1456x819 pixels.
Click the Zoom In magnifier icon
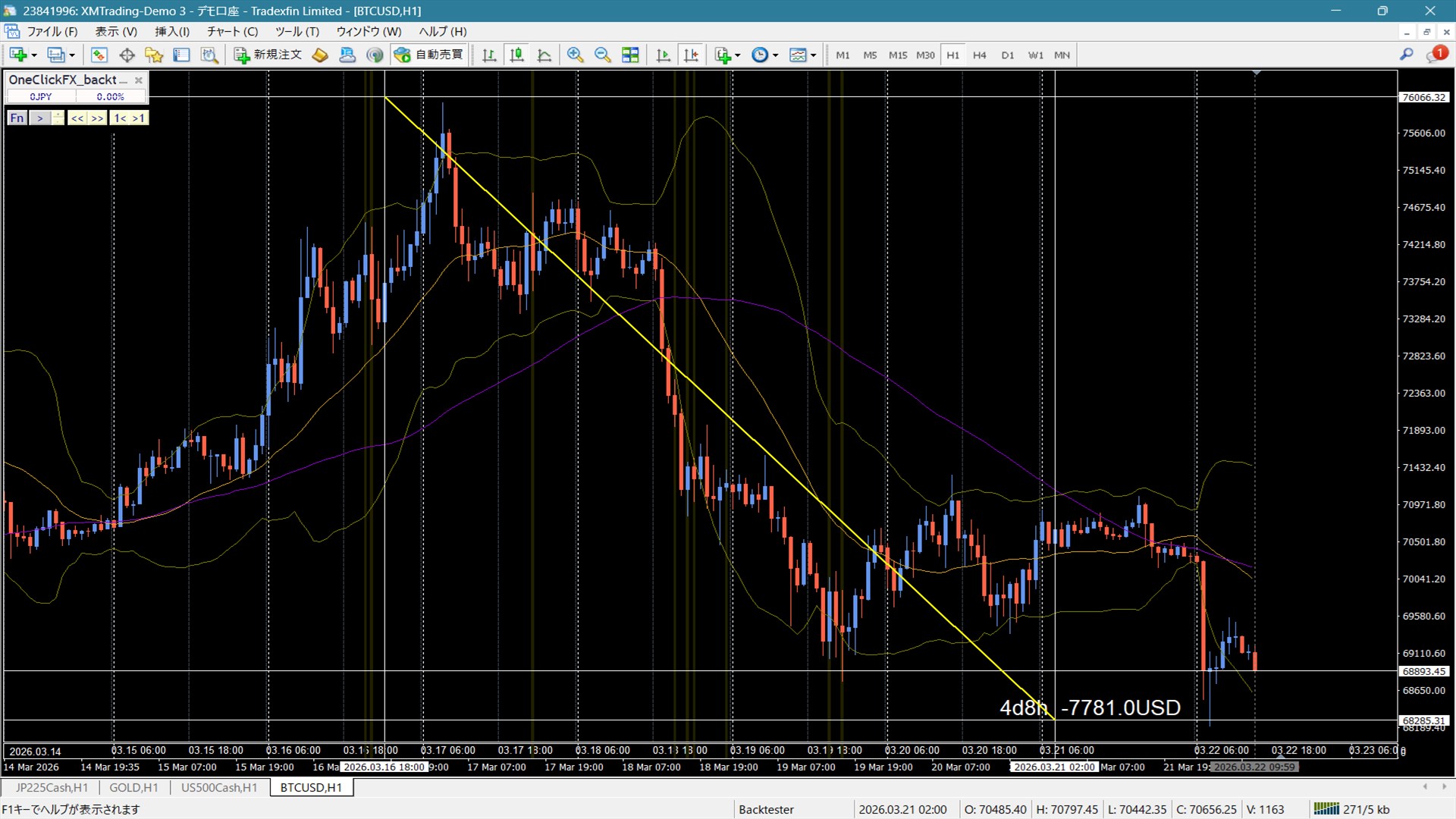(x=575, y=55)
